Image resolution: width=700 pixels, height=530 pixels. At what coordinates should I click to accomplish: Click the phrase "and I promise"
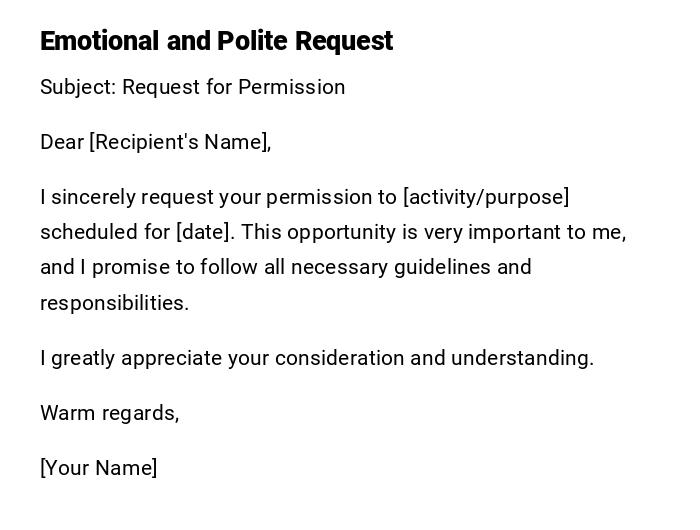click(100, 267)
